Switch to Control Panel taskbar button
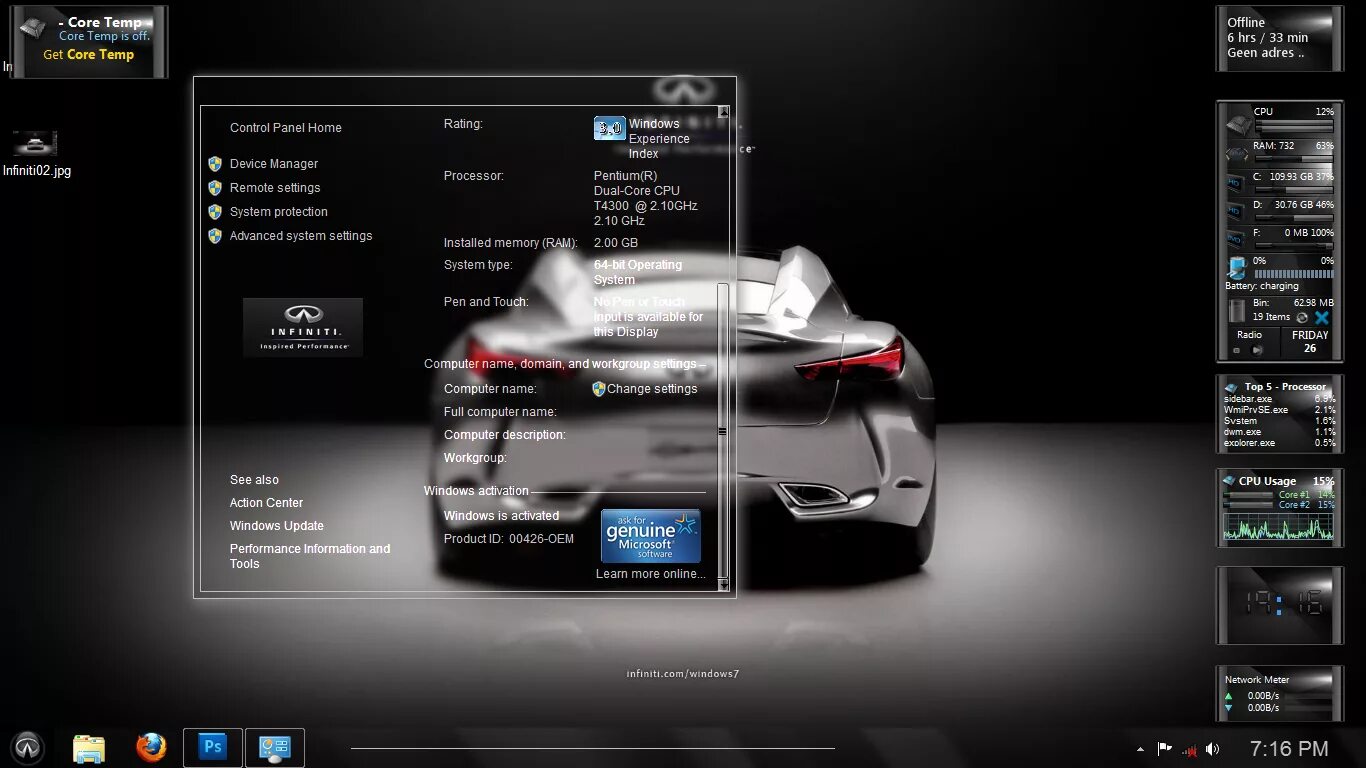1366x768 pixels. [274, 747]
